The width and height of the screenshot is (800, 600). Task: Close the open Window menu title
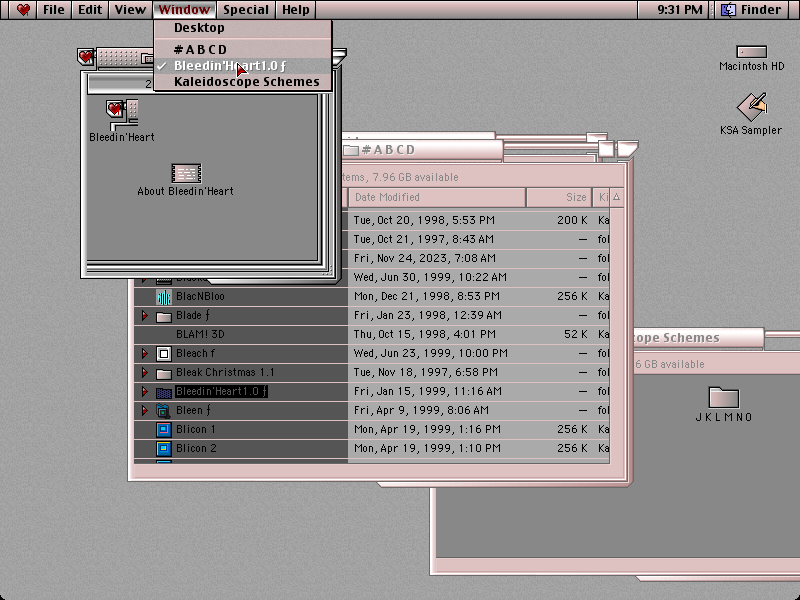184,10
